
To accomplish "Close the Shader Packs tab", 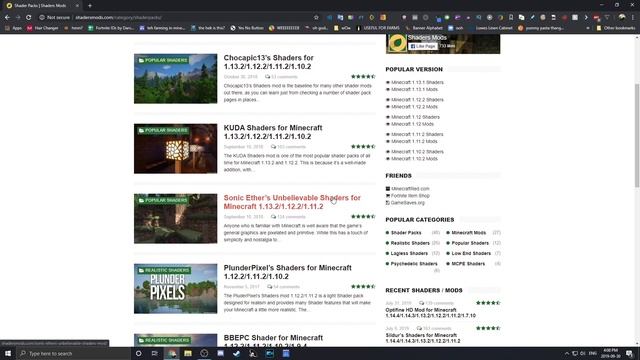I will [77, 6].
